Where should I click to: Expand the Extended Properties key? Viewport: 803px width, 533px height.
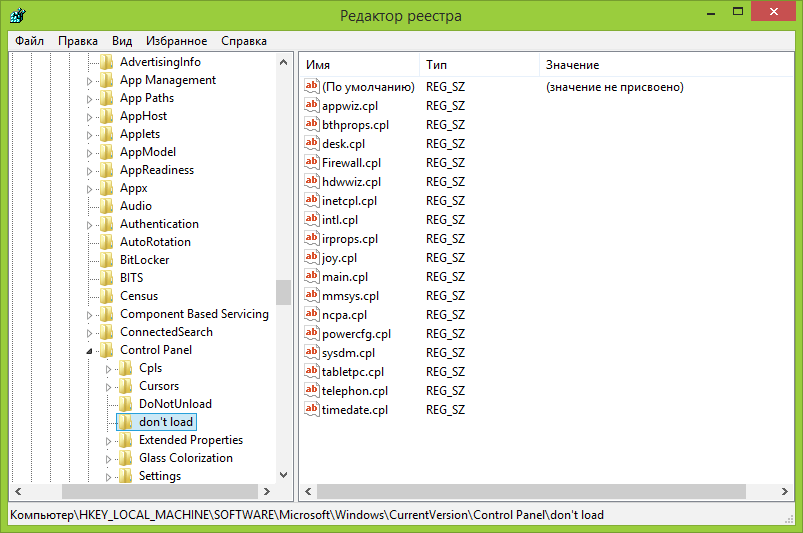(108, 441)
